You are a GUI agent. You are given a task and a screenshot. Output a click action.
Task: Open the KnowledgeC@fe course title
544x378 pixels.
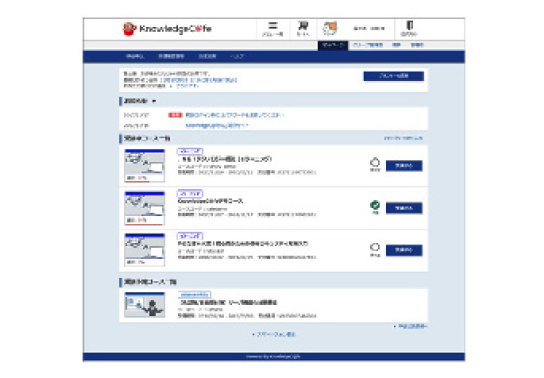(210, 201)
